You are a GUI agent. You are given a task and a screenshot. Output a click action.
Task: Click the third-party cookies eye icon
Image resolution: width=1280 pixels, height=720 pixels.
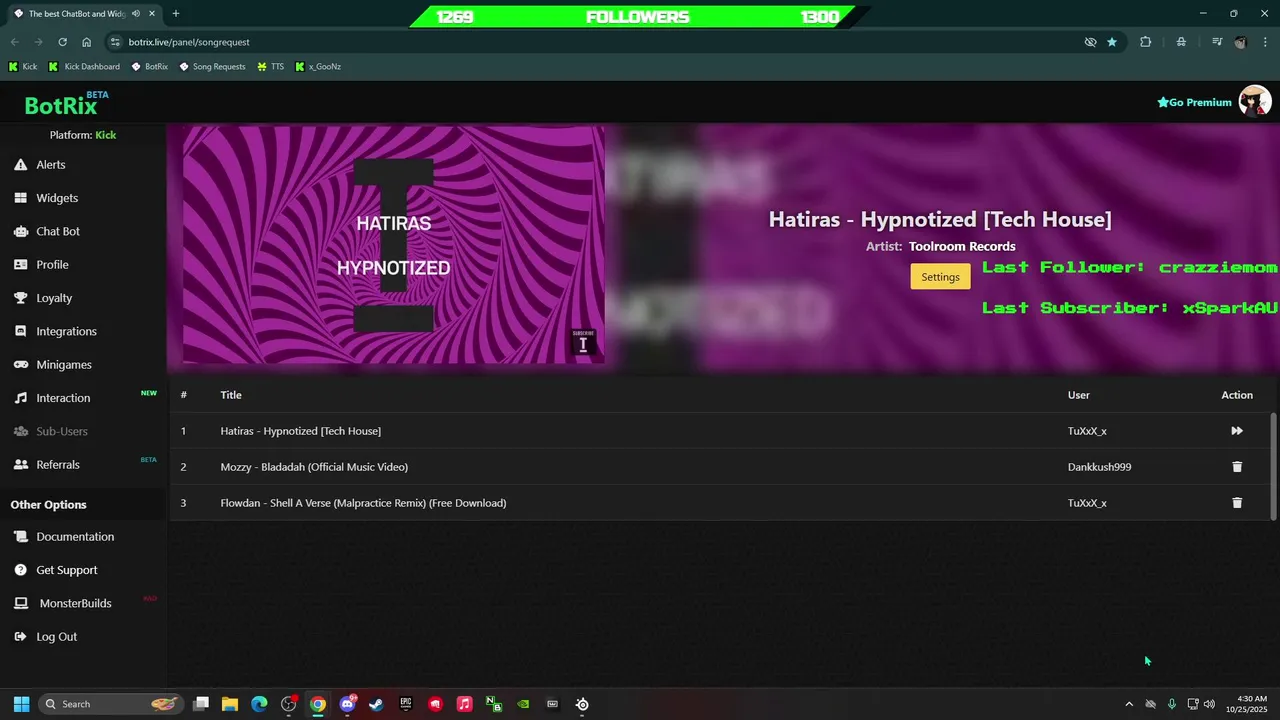[x=1090, y=42]
